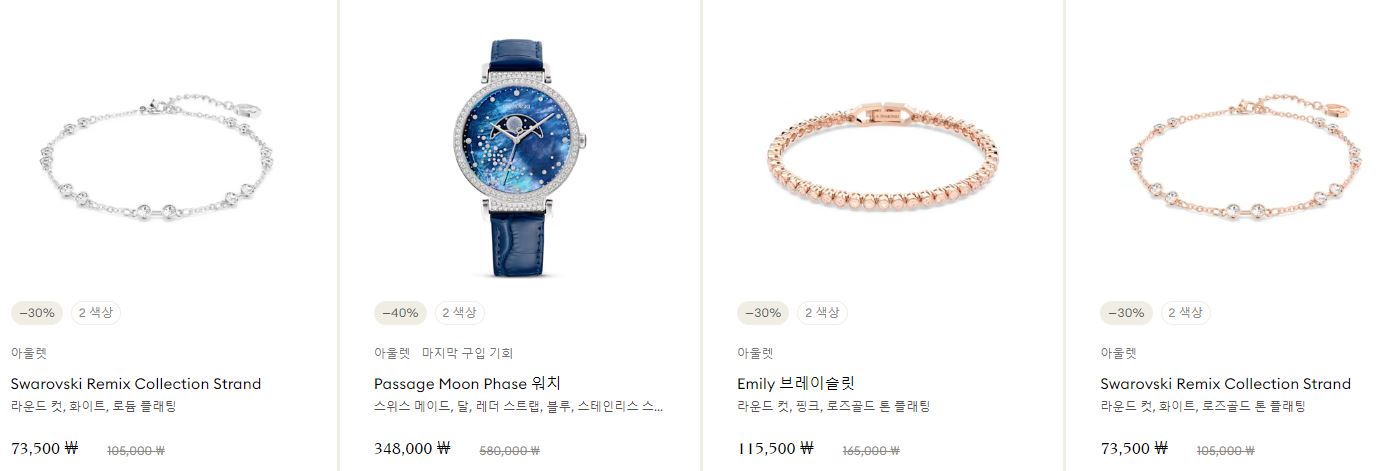Select the 2 색상 chip under the rose gold Remix bracelet

1186,313
